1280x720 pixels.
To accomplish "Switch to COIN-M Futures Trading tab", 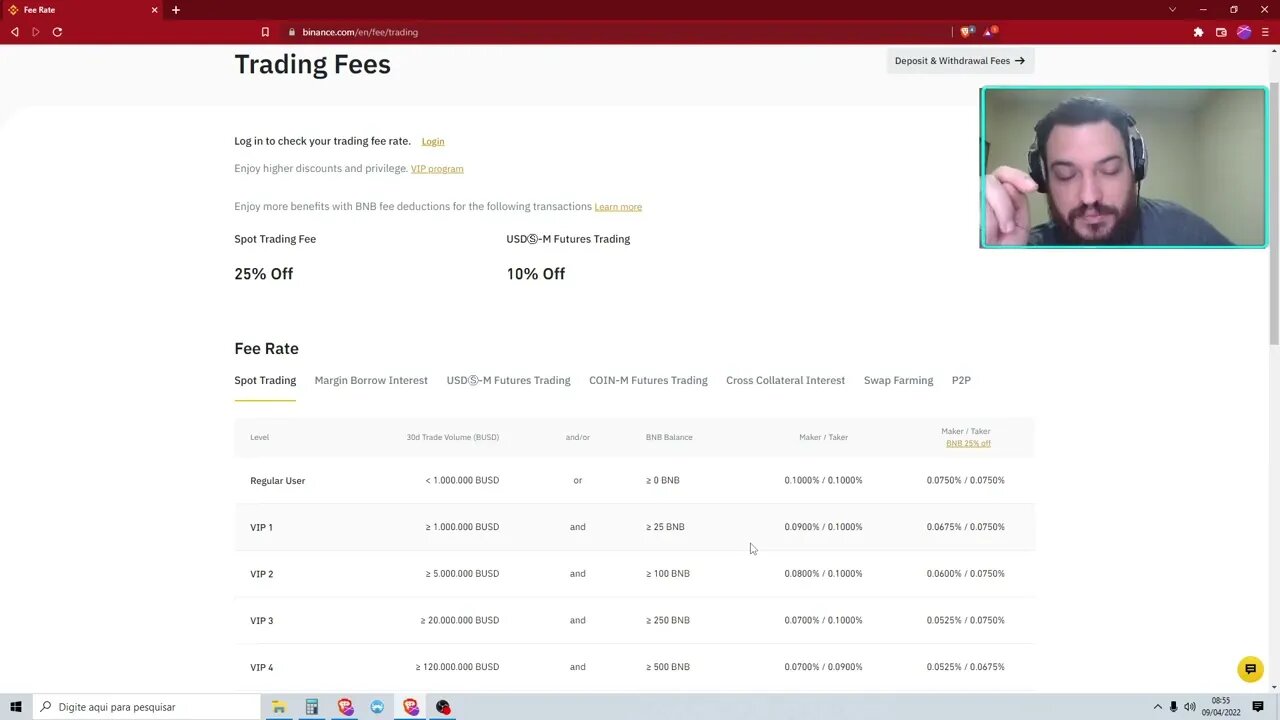I will coord(648,380).
